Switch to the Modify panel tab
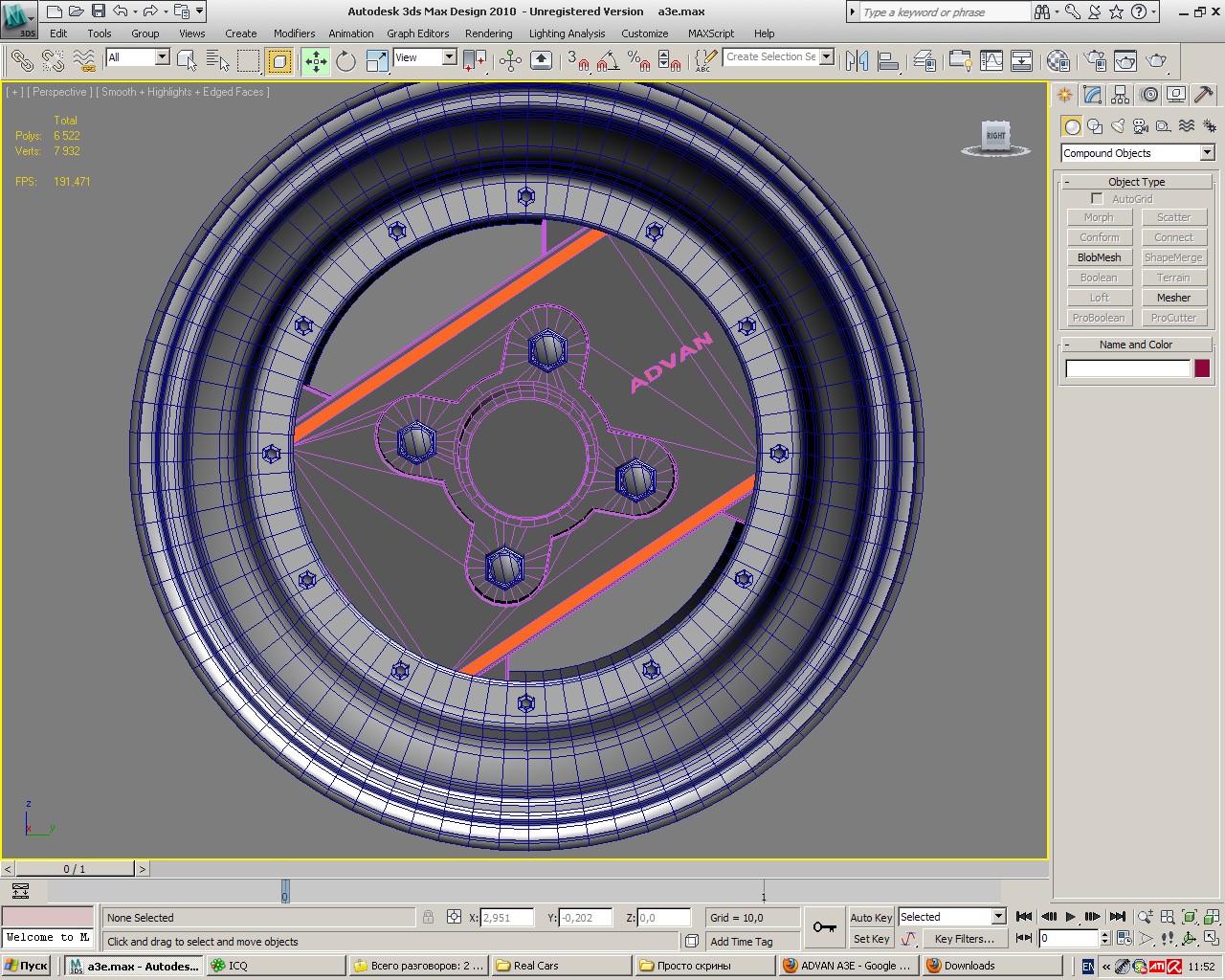This screenshot has width=1225, height=980. [1093, 95]
